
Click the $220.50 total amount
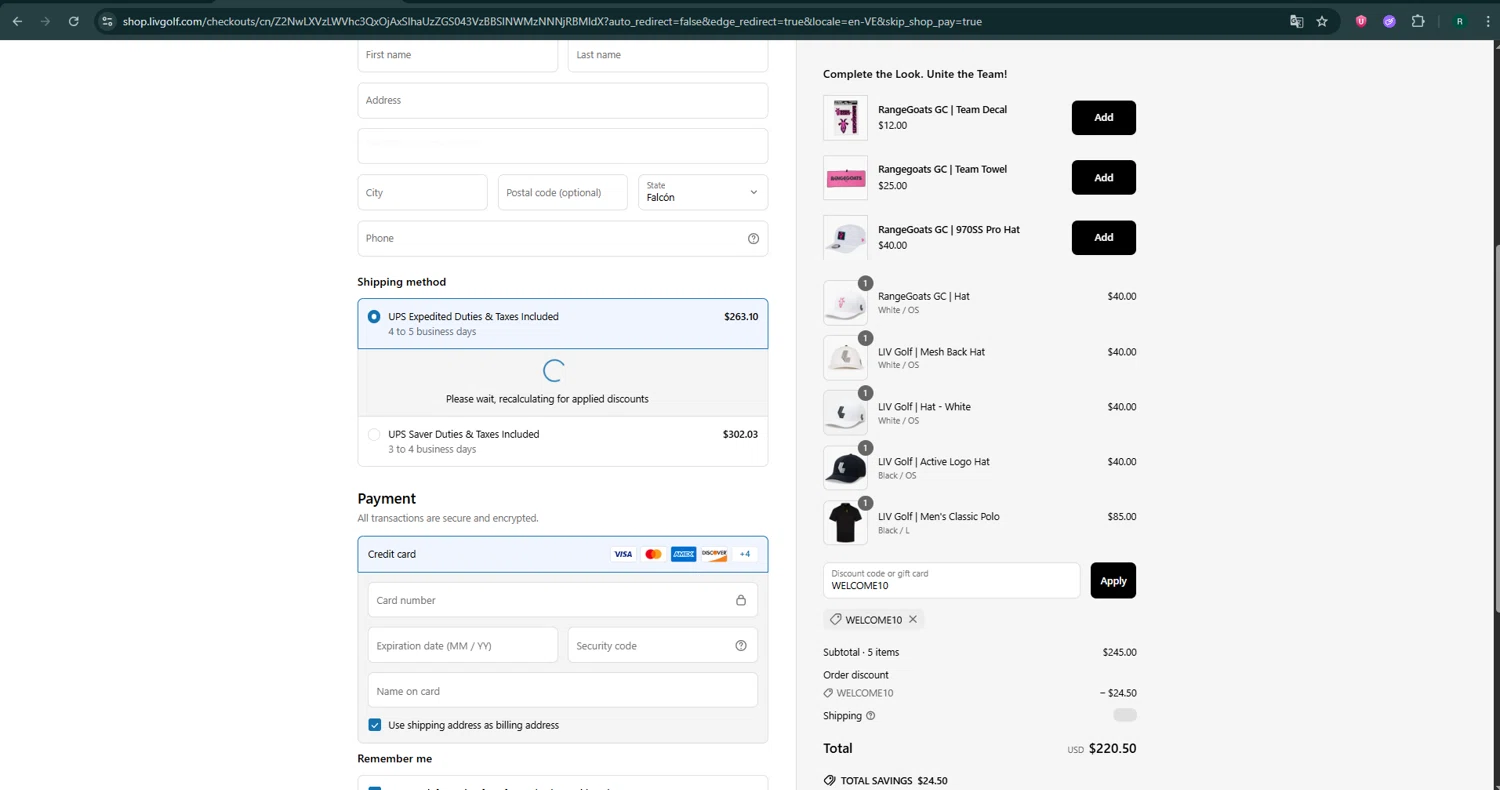point(1112,749)
